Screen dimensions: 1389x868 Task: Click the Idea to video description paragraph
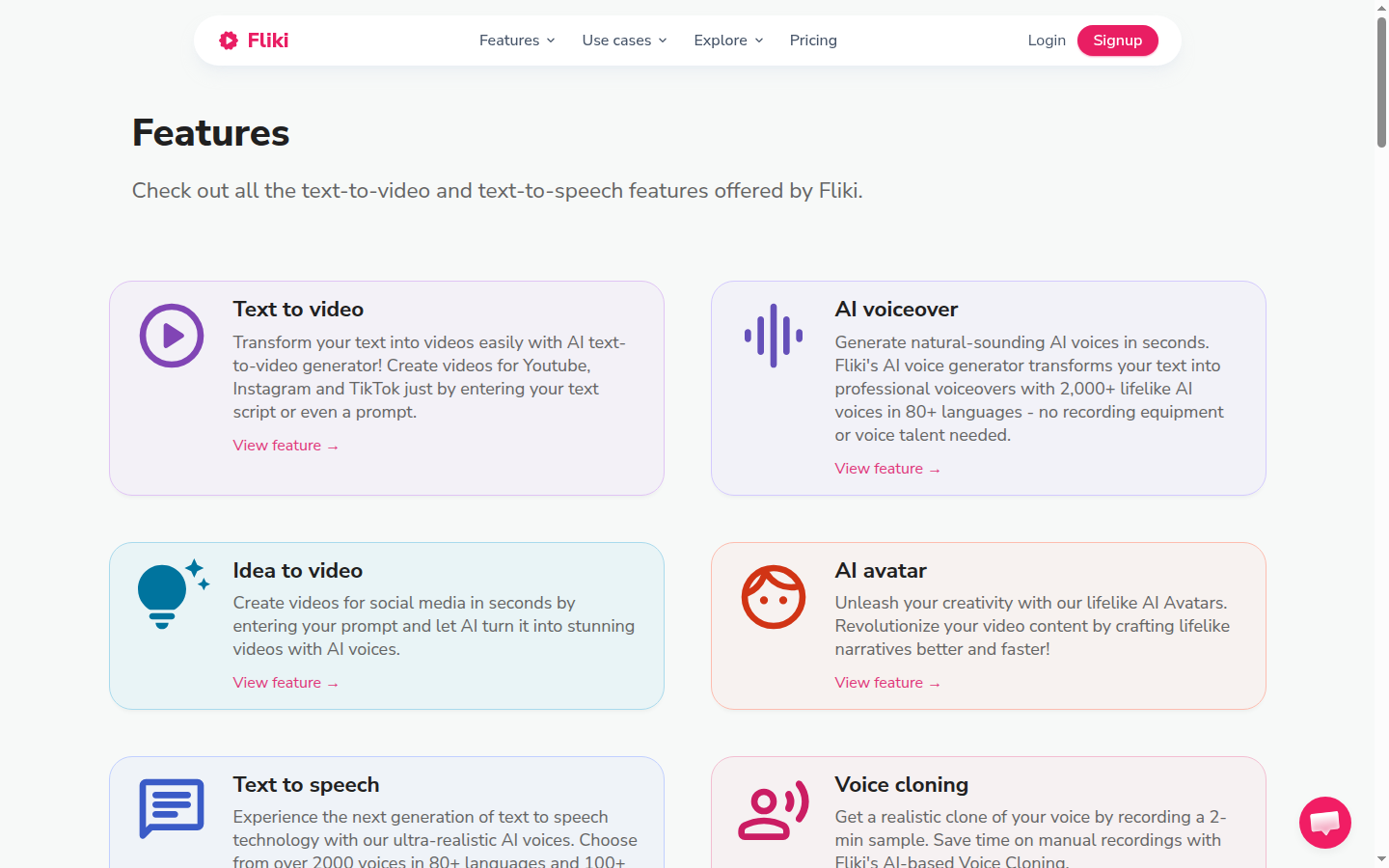(434, 626)
